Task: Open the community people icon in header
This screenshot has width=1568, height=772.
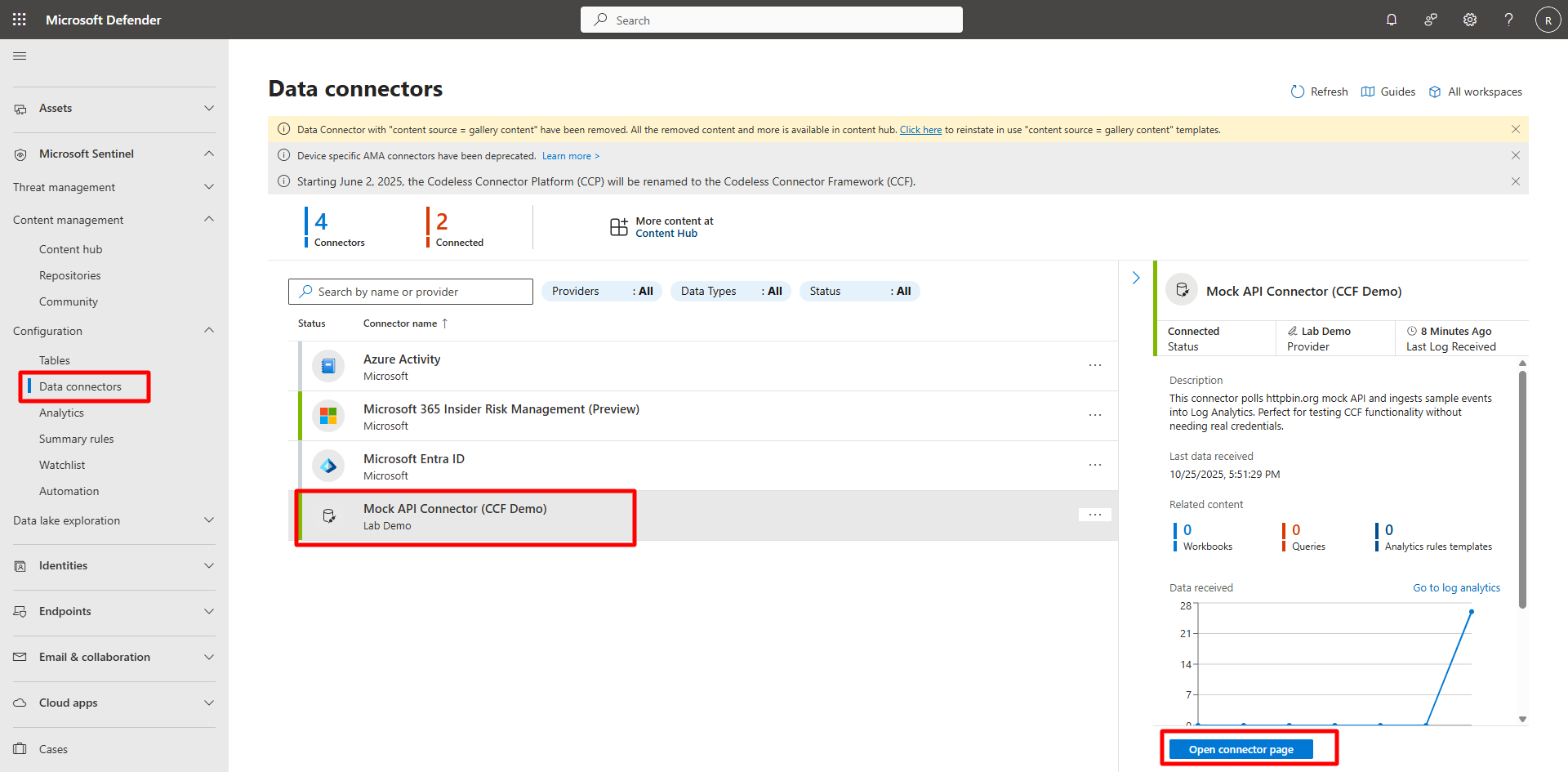Action: (x=1431, y=20)
